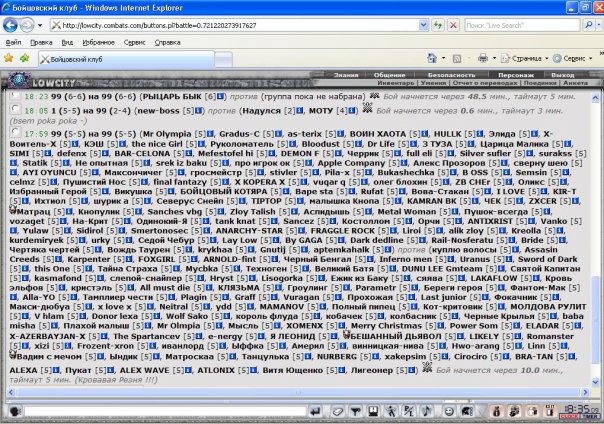The width and height of the screenshot is (604, 424).
Task: Open Общение game menu tab
Action: click(389, 75)
